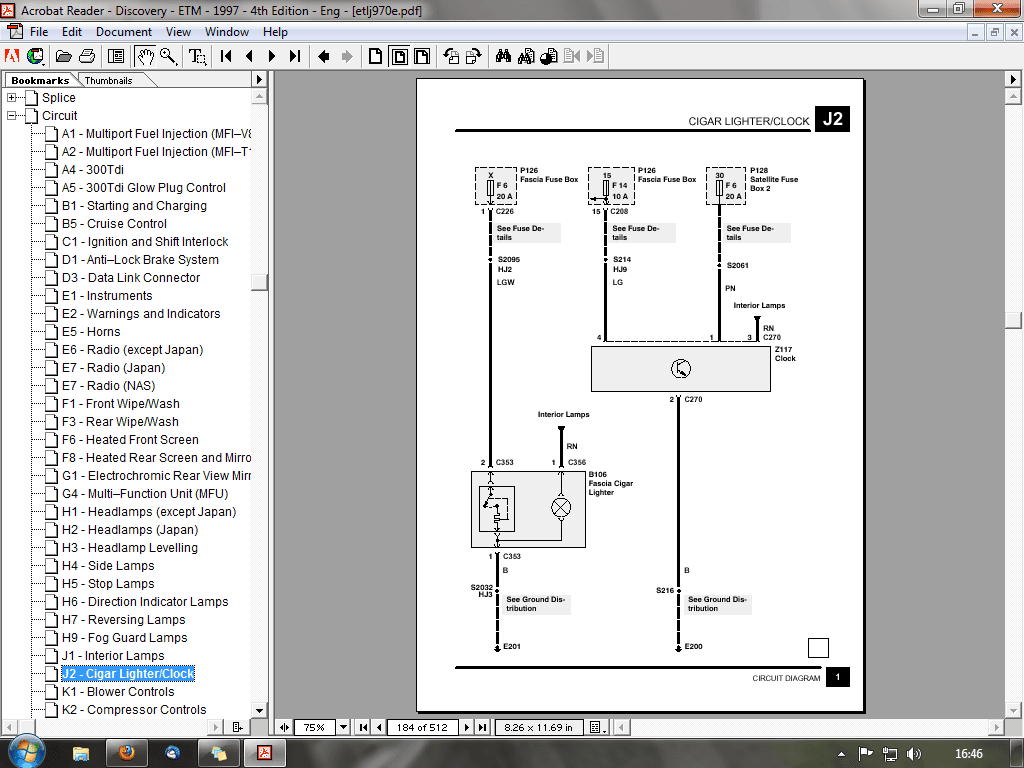Open the Bookmarks panel options arrow
1024x768 pixels.
point(259,79)
